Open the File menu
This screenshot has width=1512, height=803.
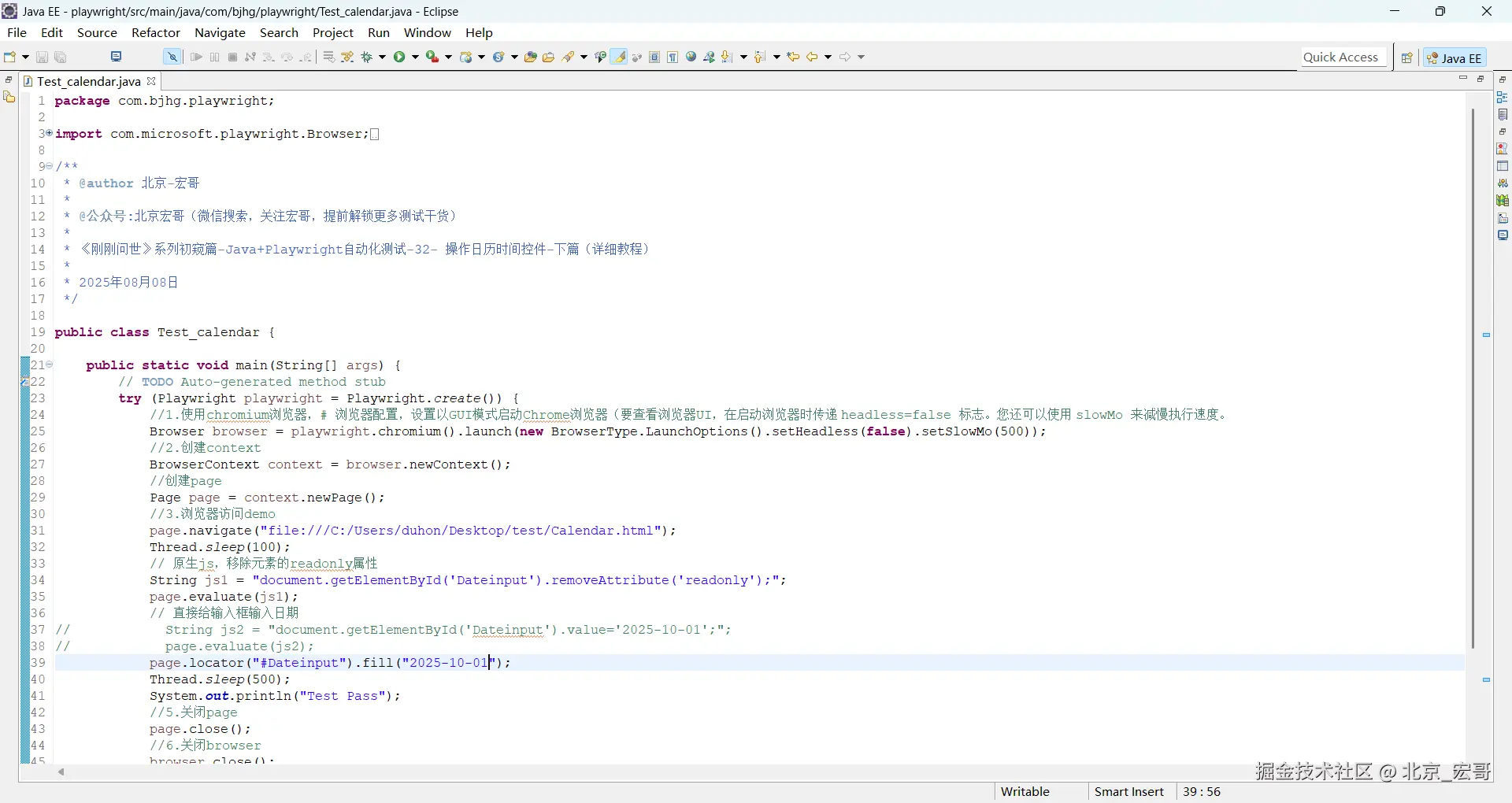17,32
